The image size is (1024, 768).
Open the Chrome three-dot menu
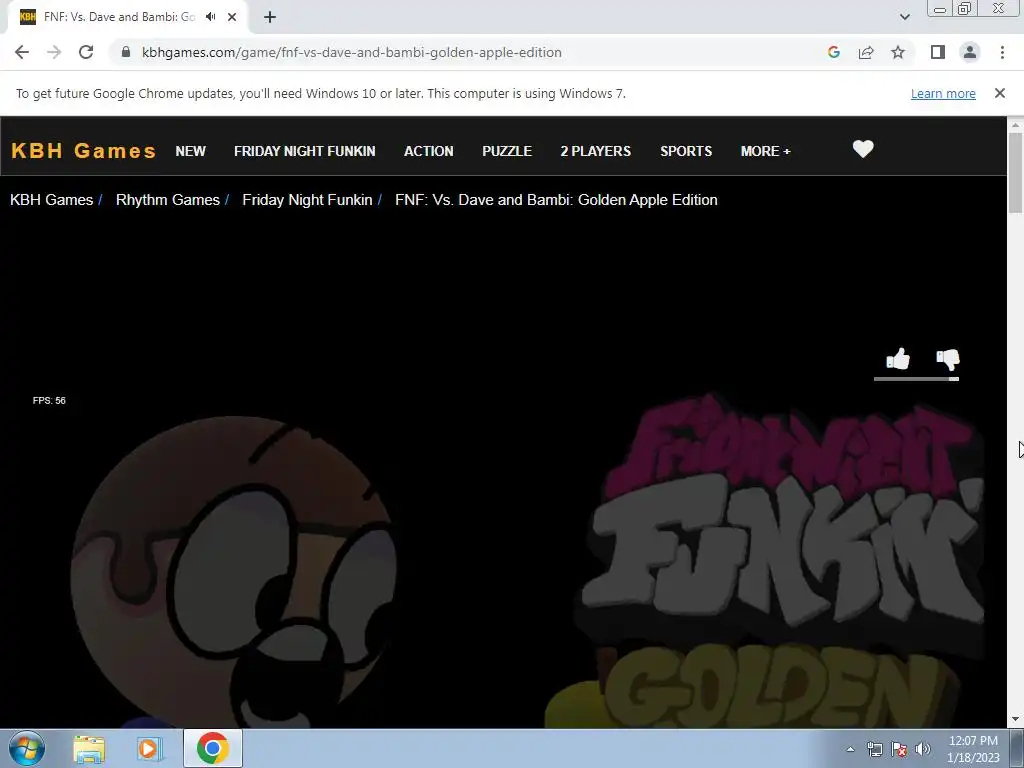[1002, 52]
